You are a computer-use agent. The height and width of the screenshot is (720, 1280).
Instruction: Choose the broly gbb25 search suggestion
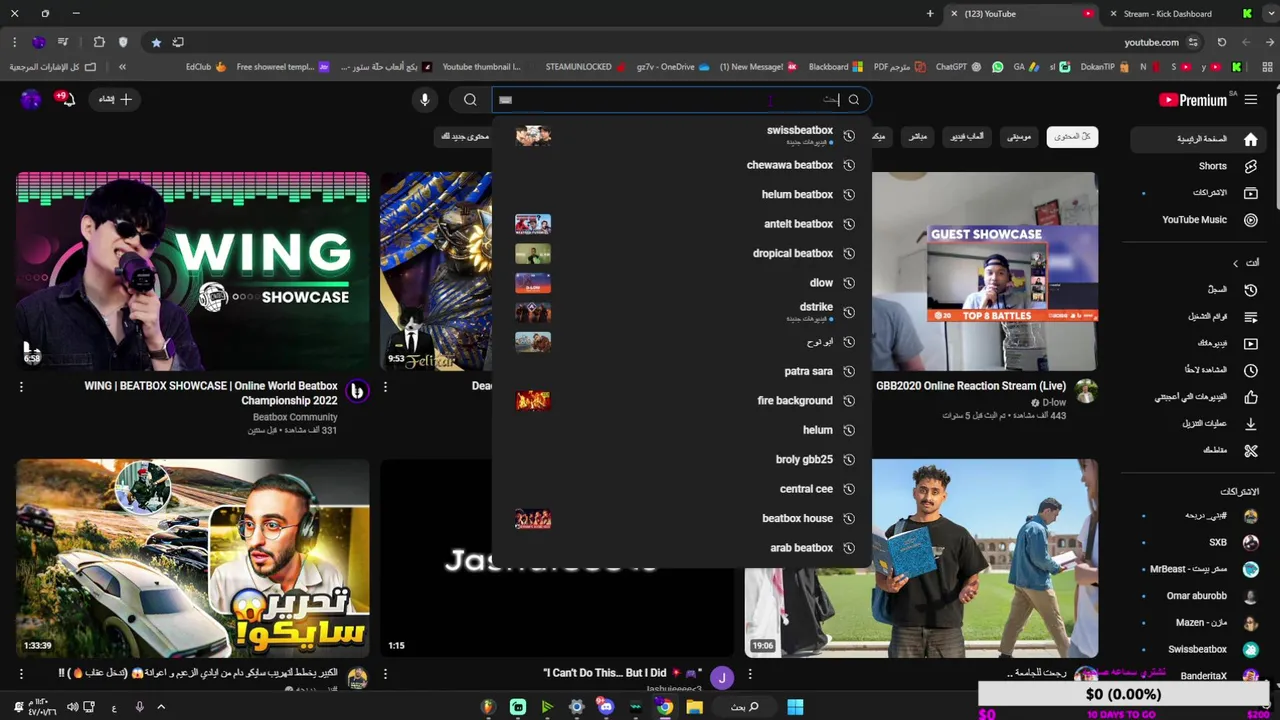click(x=682, y=460)
